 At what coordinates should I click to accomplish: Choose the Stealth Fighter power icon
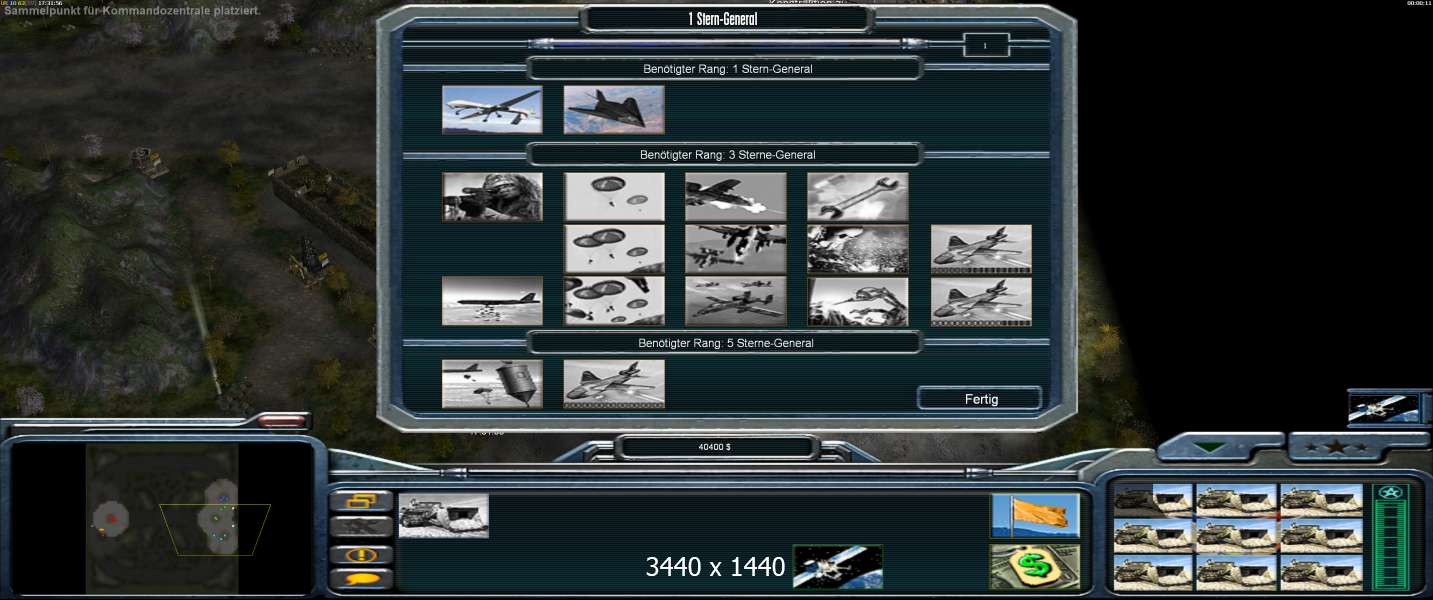point(614,109)
